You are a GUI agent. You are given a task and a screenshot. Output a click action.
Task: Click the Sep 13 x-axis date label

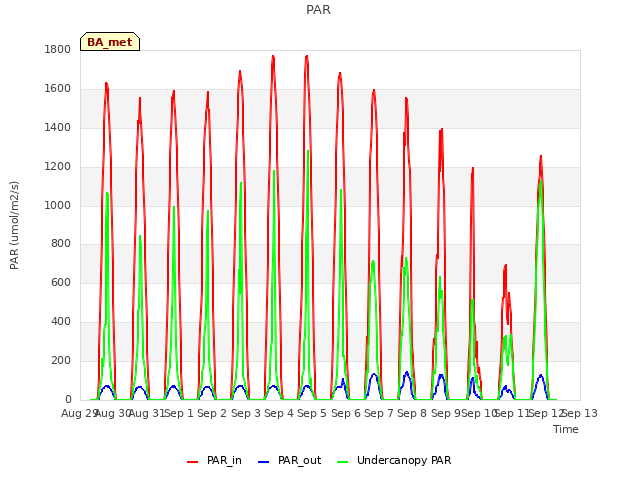pos(580,413)
